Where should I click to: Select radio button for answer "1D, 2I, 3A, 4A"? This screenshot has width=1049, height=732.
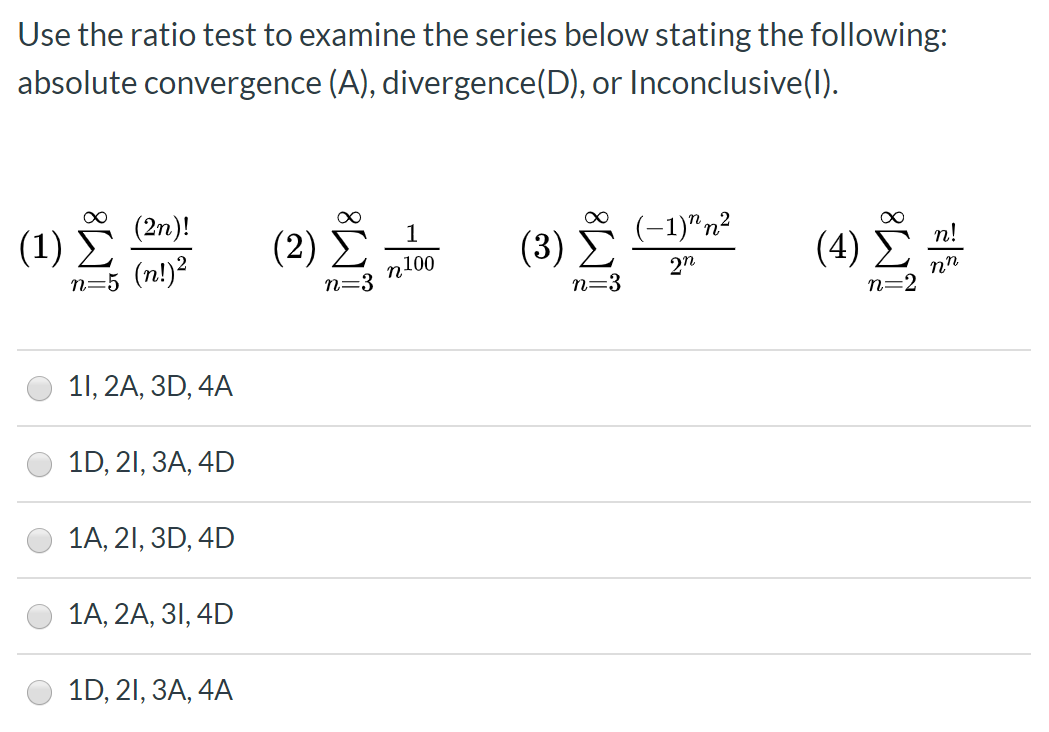click(39, 691)
